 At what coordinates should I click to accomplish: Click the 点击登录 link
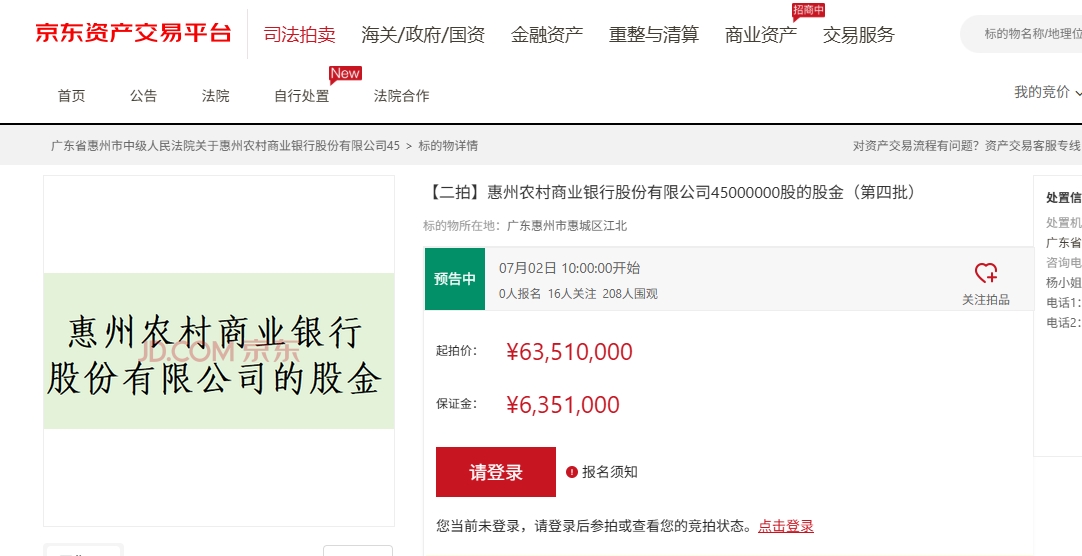[x=786, y=526]
